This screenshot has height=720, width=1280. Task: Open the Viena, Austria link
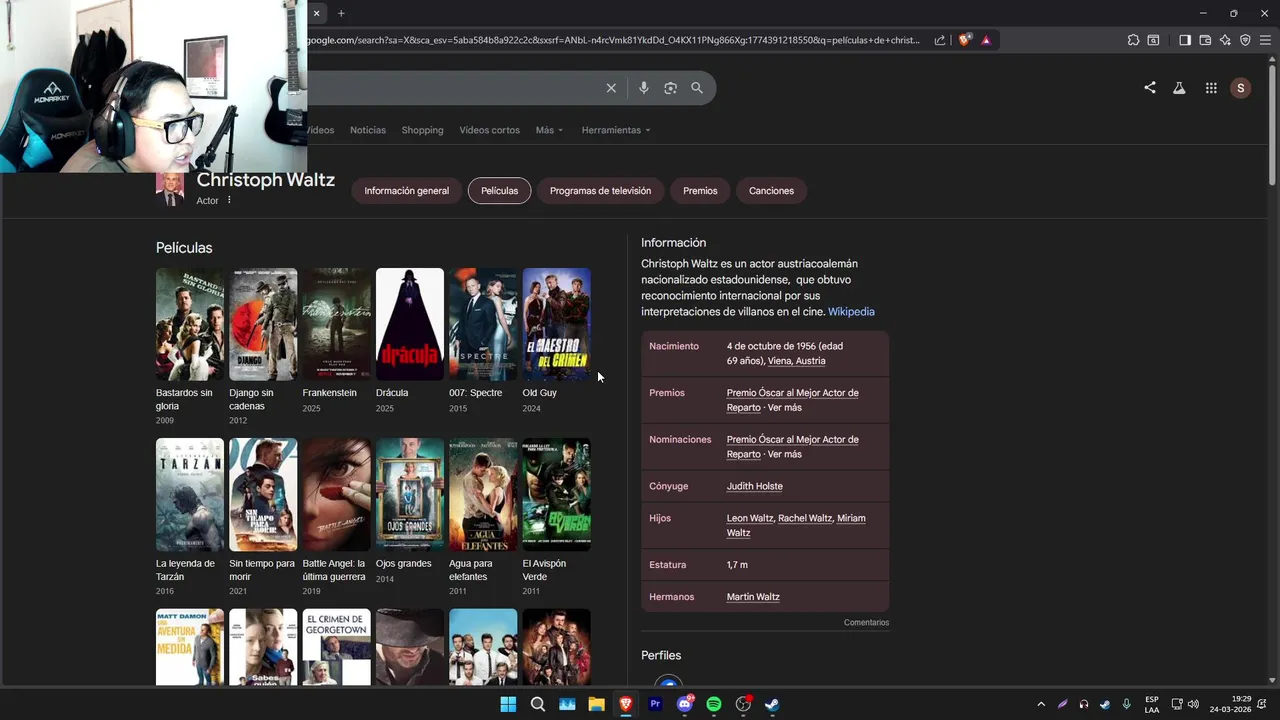click(x=797, y=361)
